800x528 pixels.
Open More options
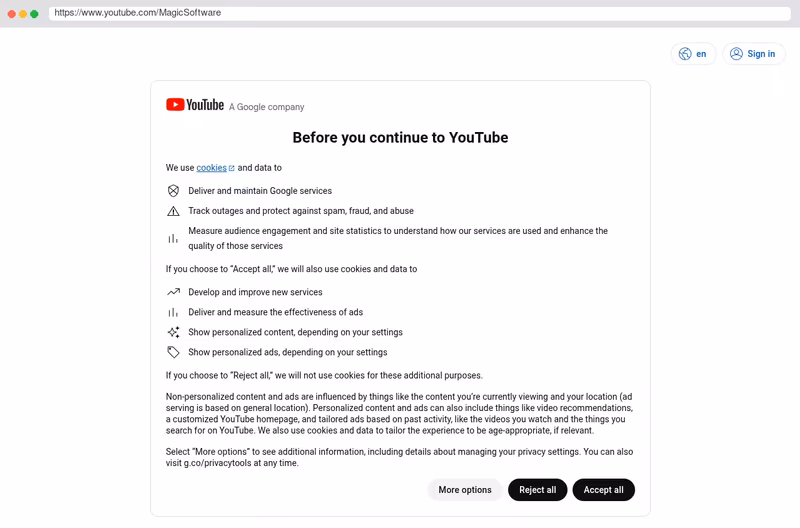pyautogui.click(x=465, y=490)
